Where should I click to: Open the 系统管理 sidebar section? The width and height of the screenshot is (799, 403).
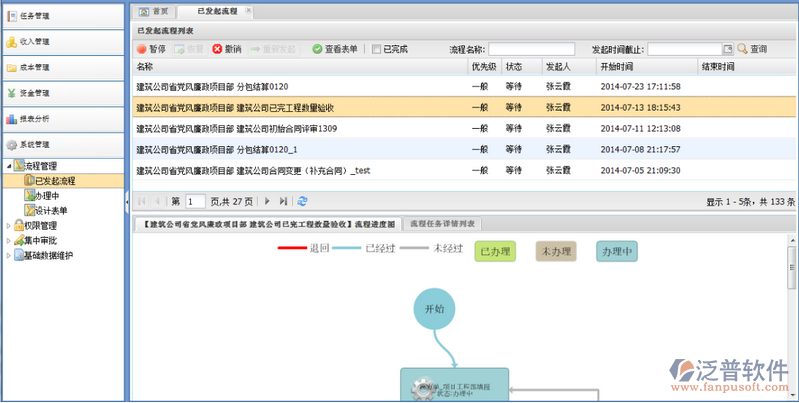click(63, 145)
